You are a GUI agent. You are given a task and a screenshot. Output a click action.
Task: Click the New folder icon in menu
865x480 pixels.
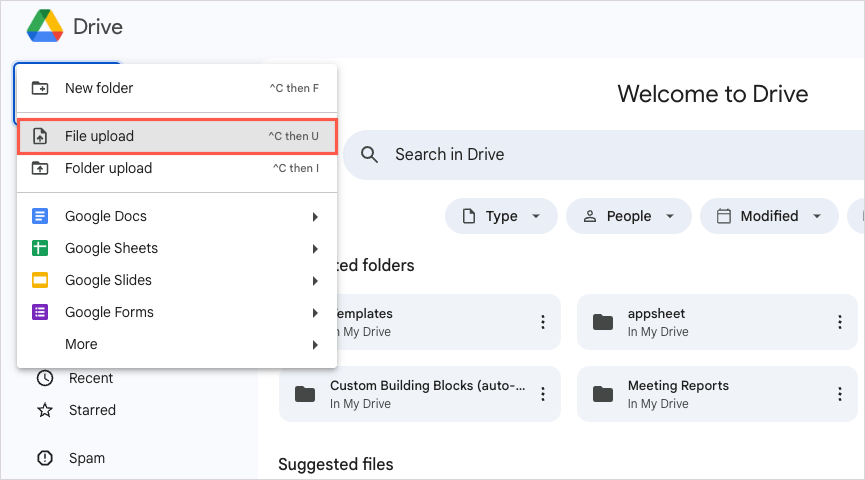[x=40, y=88]
